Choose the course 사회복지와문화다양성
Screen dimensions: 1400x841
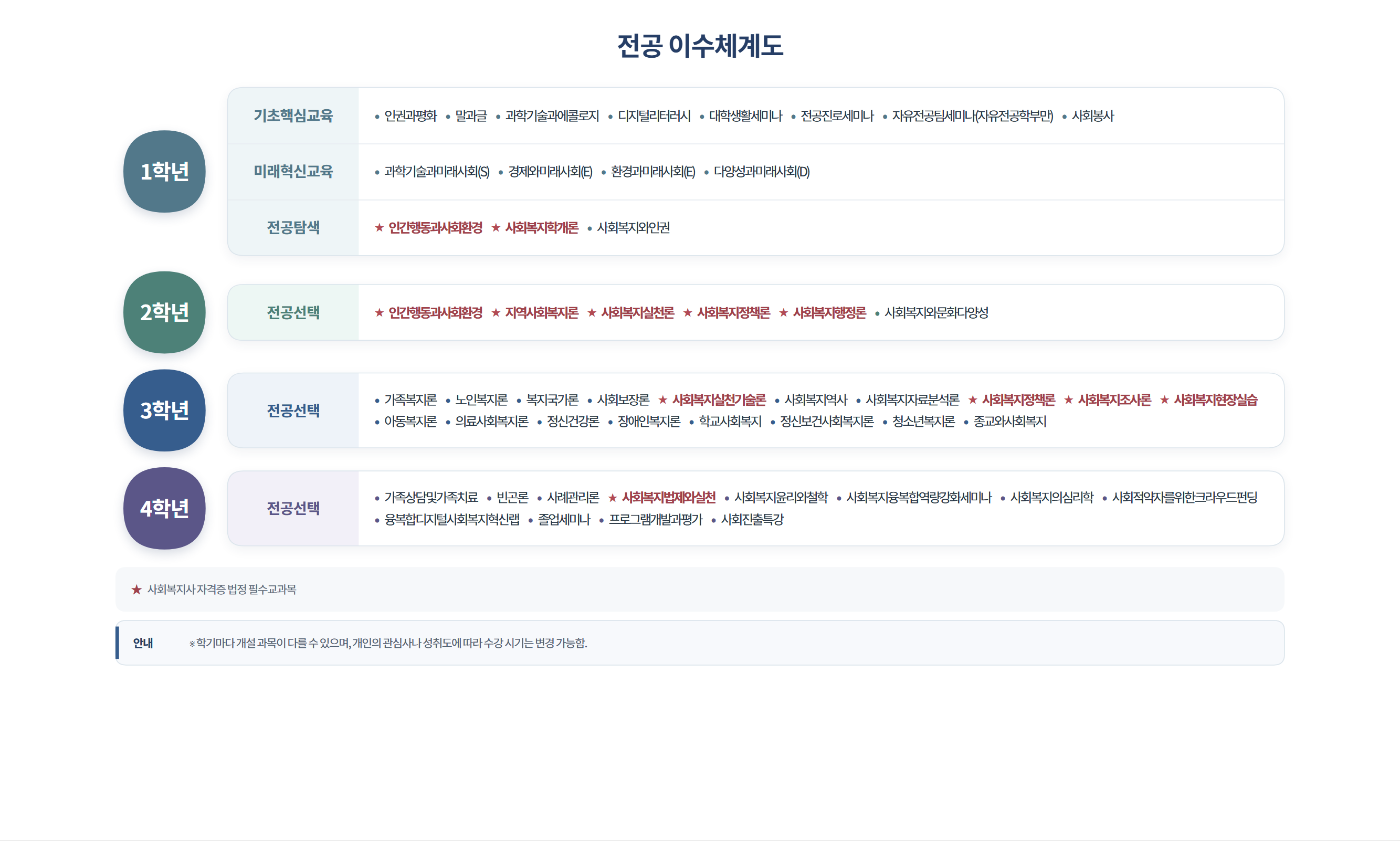pyautogui.click(x=936, y=312)
